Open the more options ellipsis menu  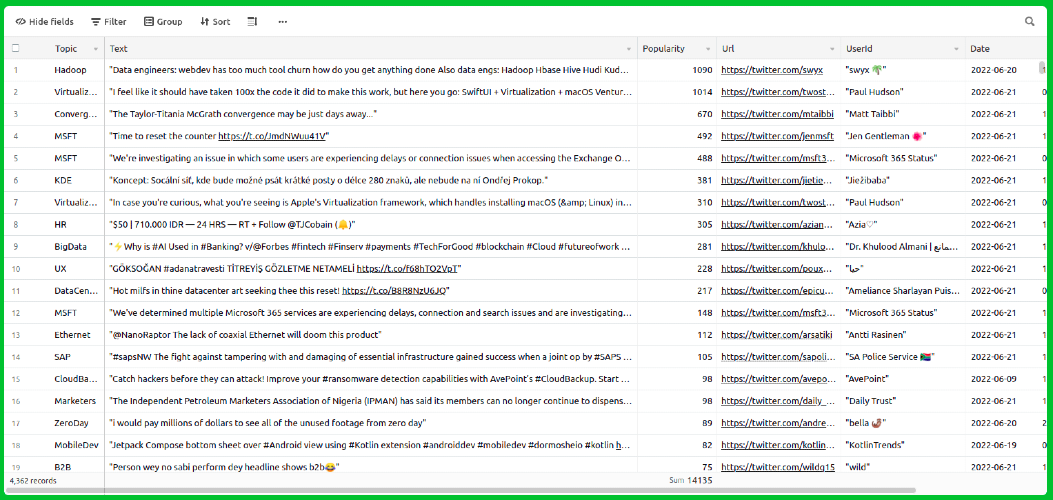coord(283,21)
